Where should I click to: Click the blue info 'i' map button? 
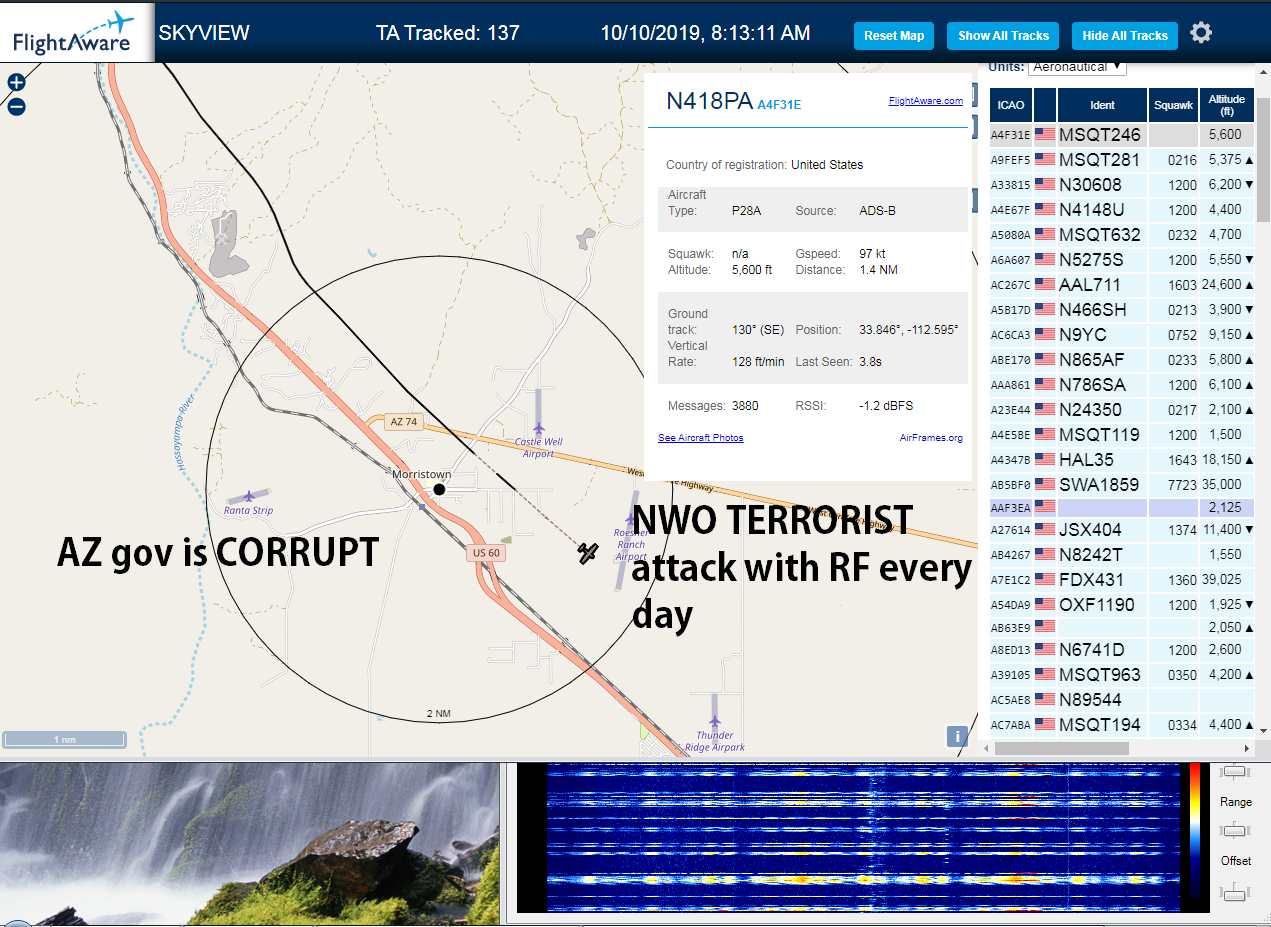click(957, 736)
